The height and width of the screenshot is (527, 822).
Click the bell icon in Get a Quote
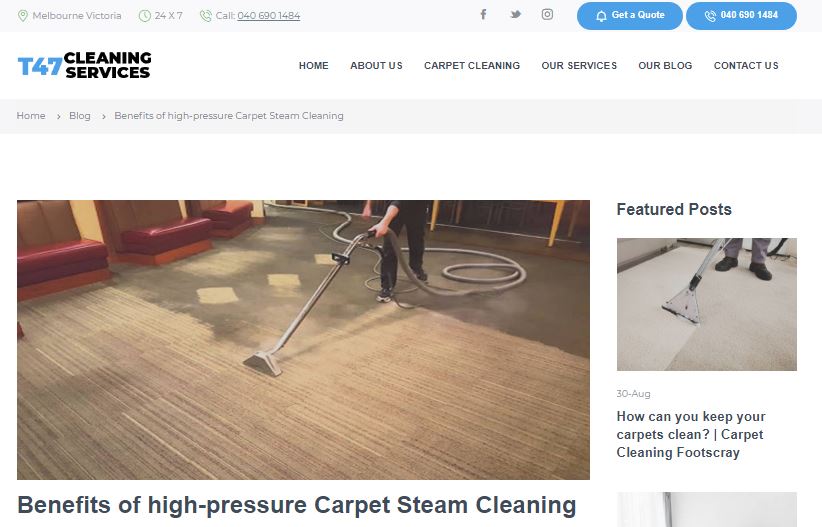click(601, 16)
